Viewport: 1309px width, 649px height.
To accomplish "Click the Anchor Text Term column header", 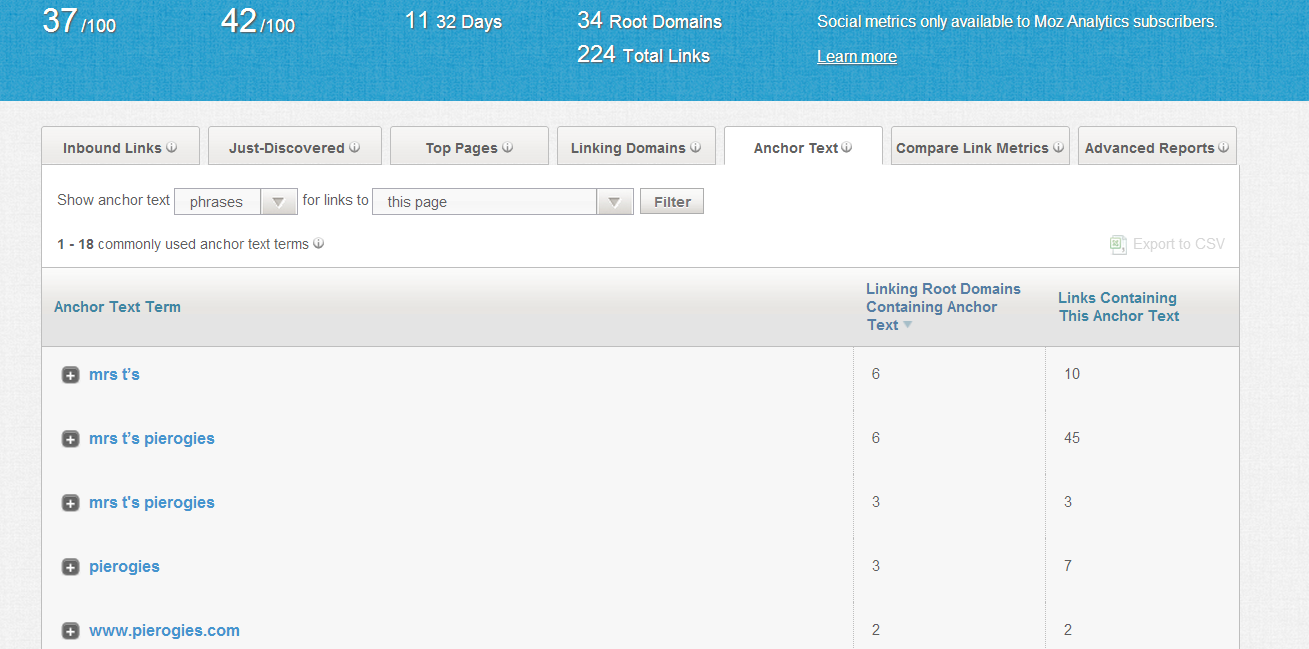I will pyautogui.click(x=117, y=307).
